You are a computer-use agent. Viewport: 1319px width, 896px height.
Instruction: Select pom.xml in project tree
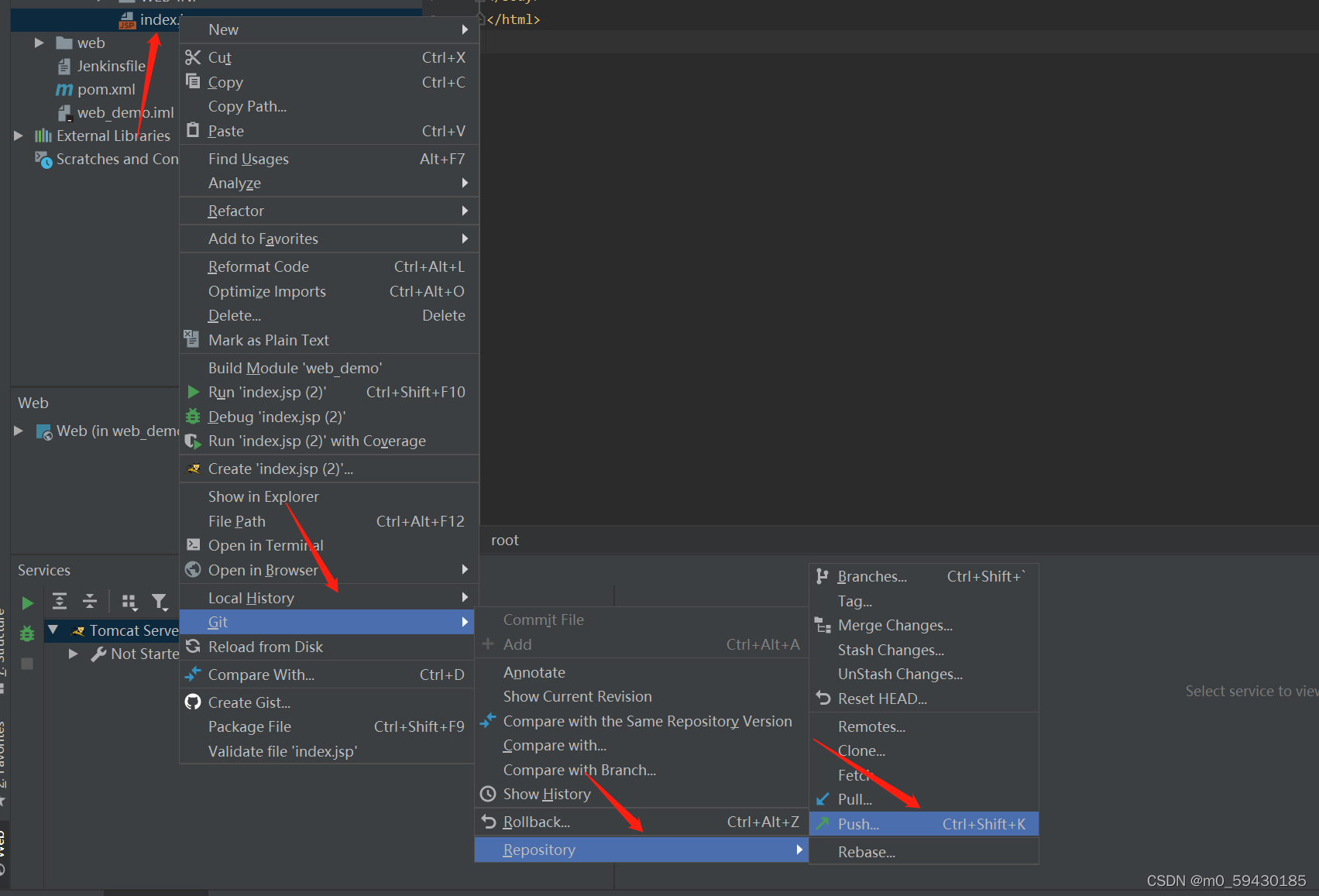click(x=106, y=89)
